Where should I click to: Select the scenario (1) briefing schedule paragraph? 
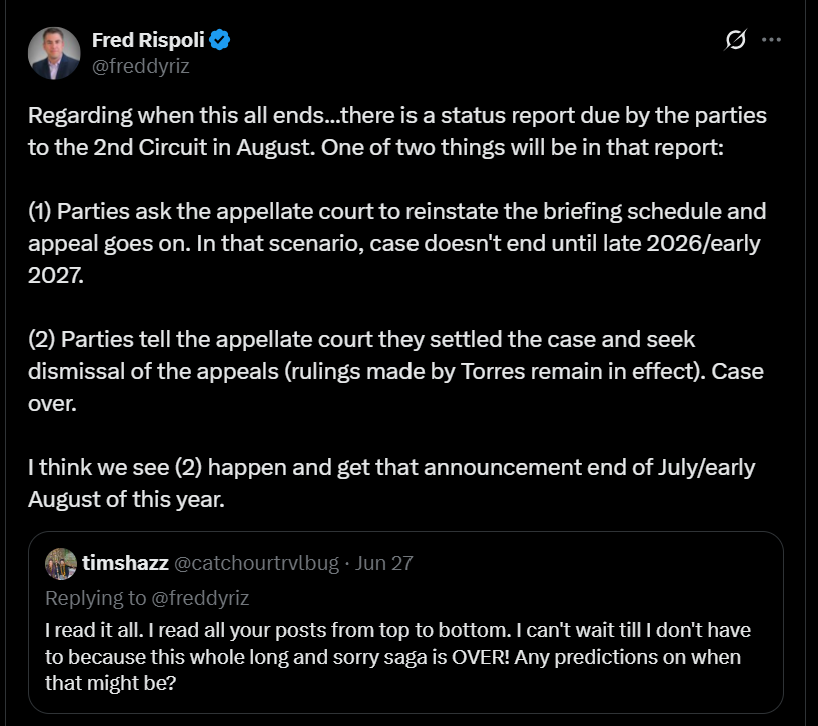click(x=397, y=244)
